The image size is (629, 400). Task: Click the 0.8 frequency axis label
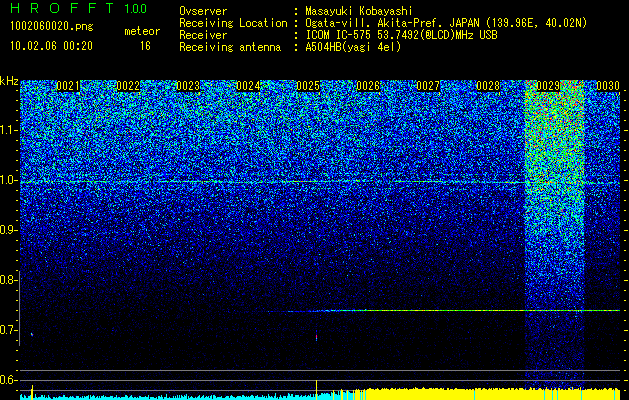point(8,280)
